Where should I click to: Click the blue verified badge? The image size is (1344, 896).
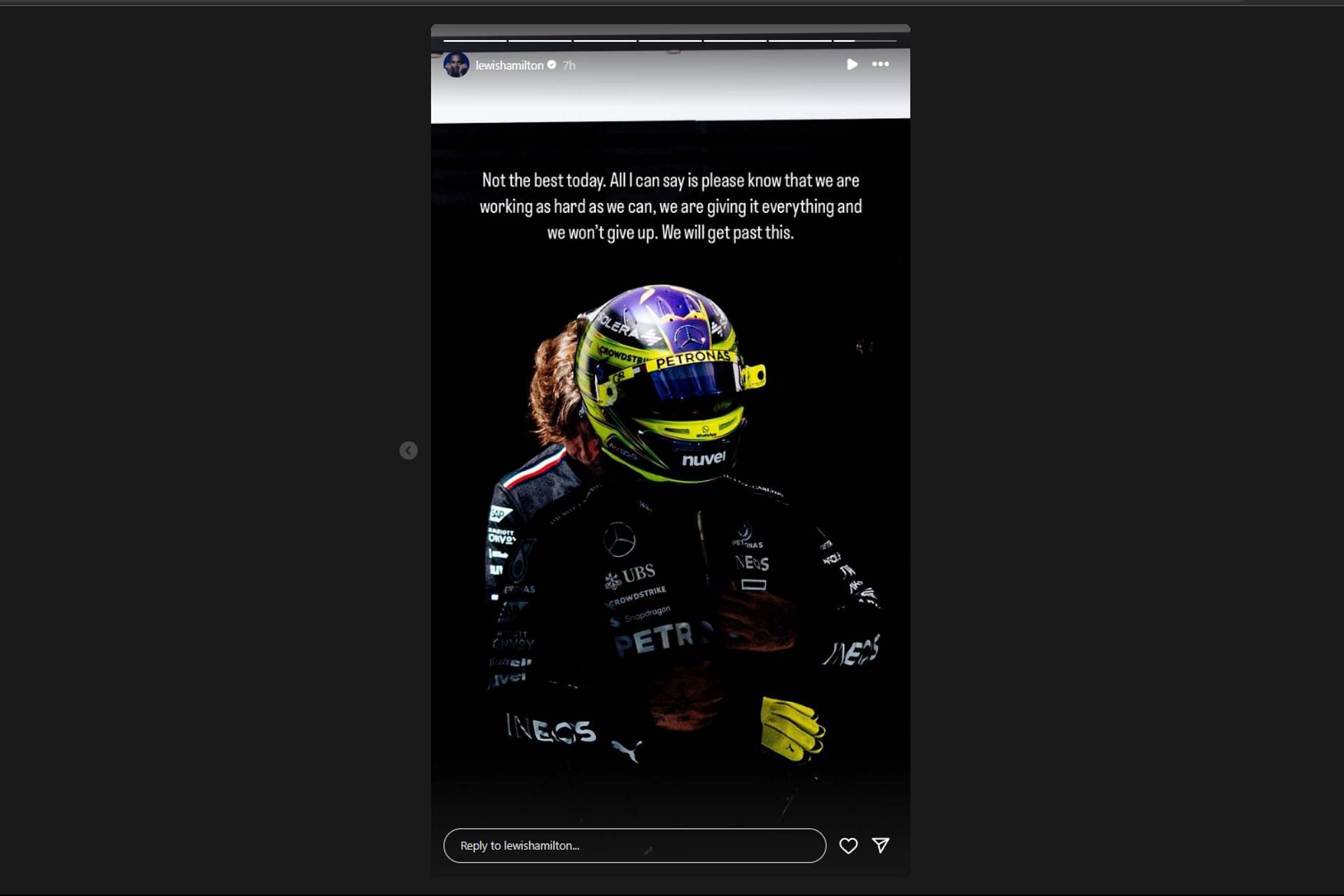552,65
